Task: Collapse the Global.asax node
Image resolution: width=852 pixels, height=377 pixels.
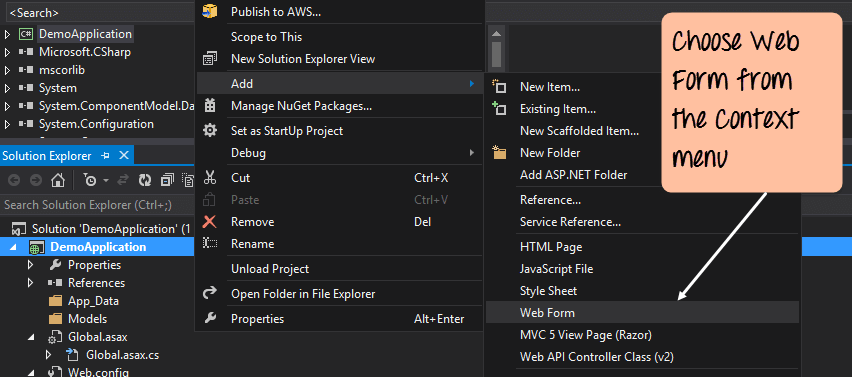Action: tap(31, 338)
